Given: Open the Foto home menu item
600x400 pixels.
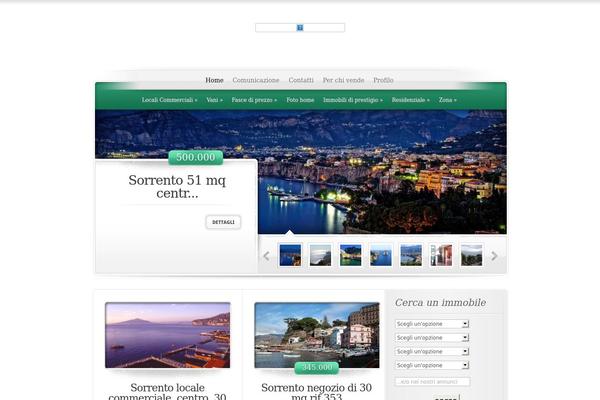Looking at the screenshot, I should tap(300, 100).
